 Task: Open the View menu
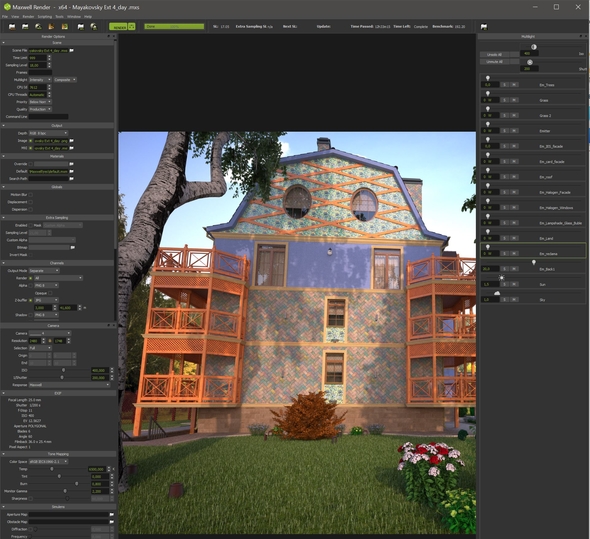15,17
